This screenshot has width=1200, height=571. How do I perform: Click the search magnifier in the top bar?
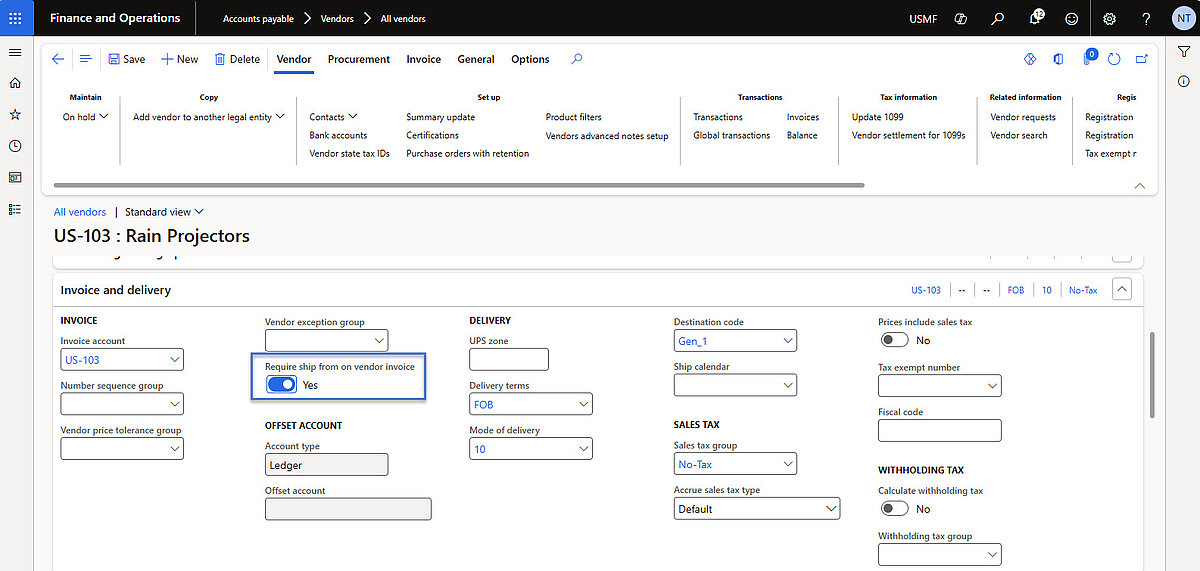997,19
